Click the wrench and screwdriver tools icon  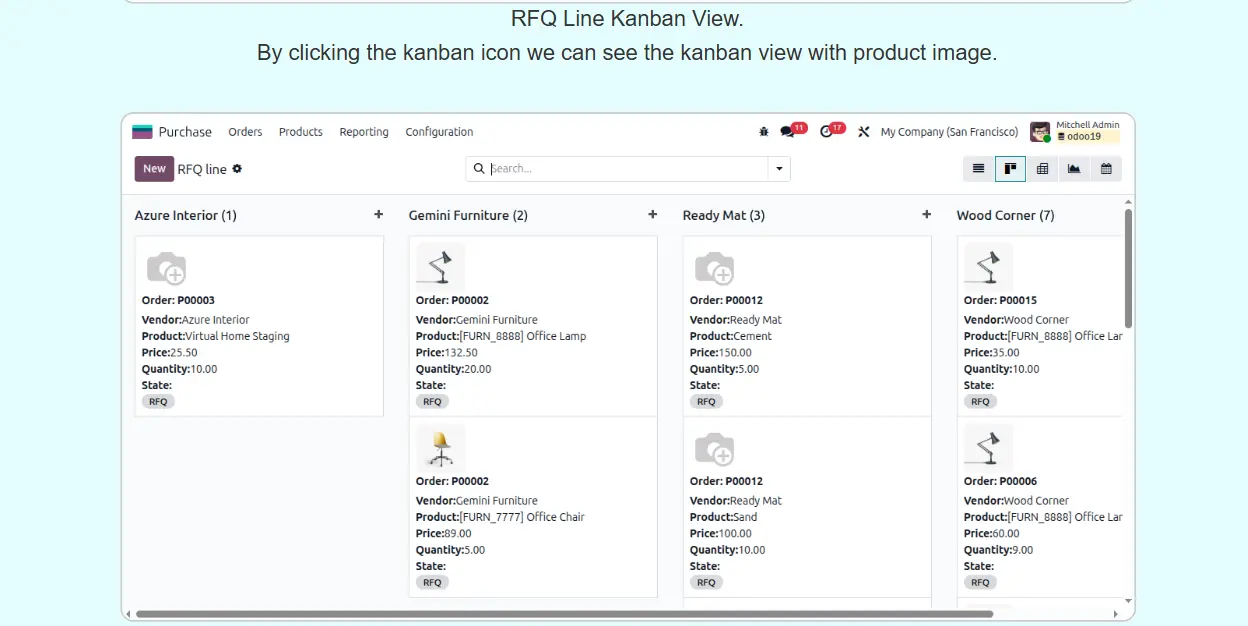click(x=864, y=132)
